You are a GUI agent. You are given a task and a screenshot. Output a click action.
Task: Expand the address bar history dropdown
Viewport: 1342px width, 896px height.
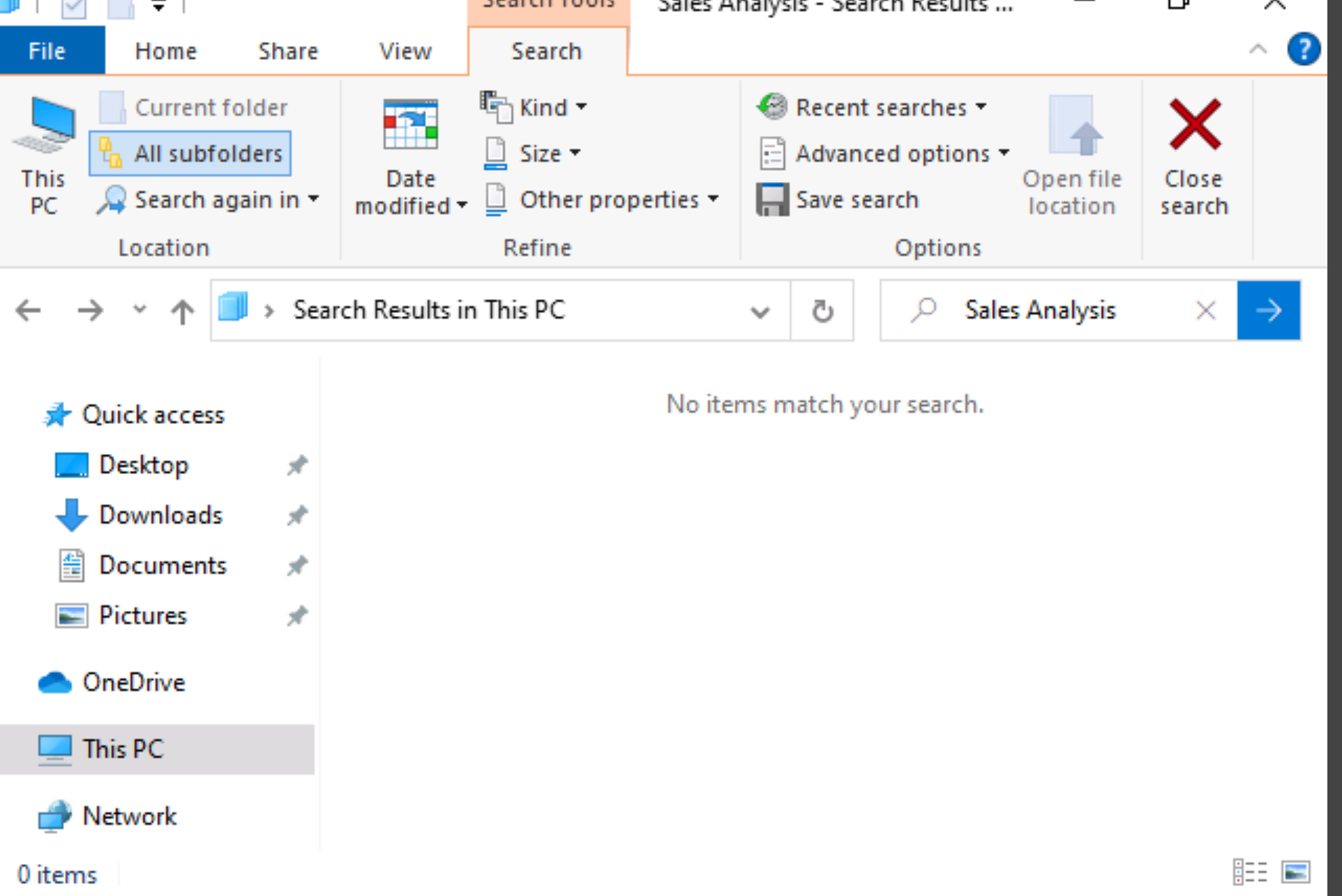click(760, 311)
